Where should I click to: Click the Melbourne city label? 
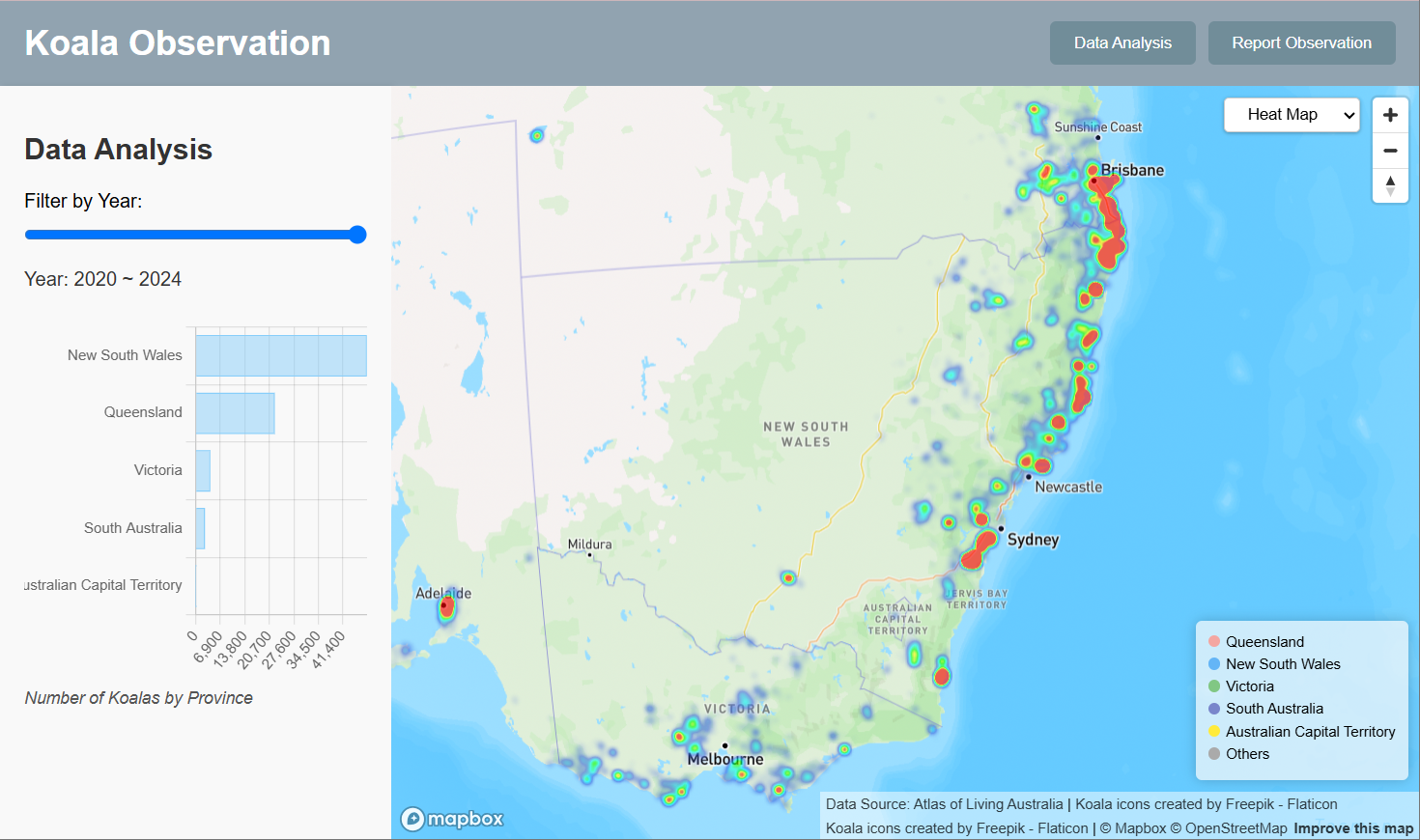pyautogui.click(x=725, y=759)
